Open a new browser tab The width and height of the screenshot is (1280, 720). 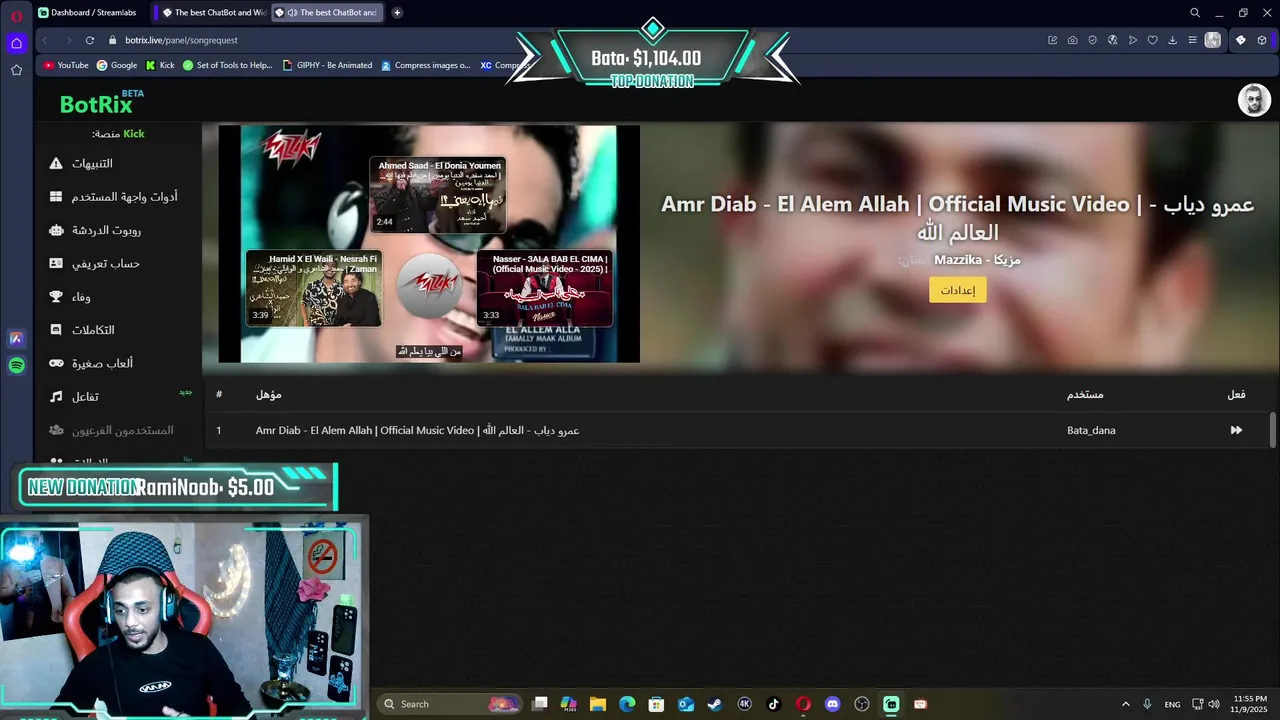click(x=397, y=13)
